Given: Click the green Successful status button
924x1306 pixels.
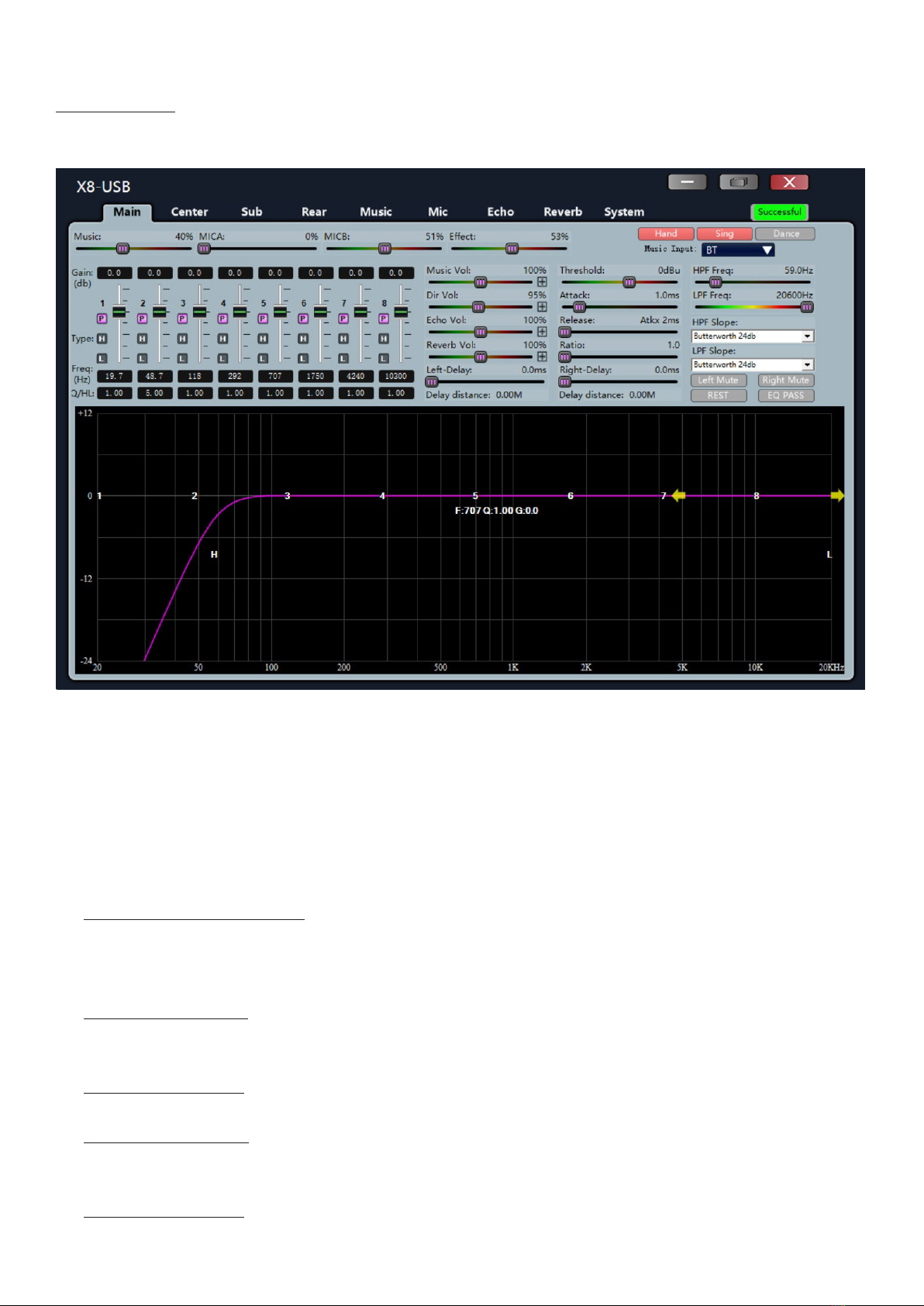Looking at the screenshot, I should pyautogui.click(x=779, y=212).
